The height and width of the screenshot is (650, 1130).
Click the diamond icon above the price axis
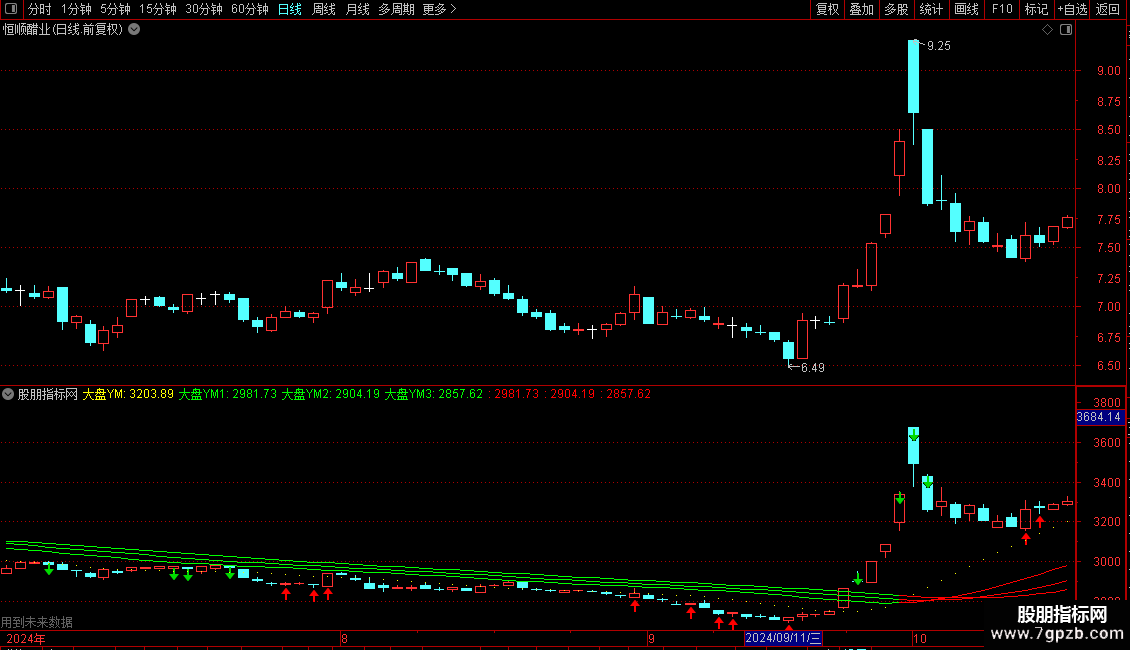1048,30
